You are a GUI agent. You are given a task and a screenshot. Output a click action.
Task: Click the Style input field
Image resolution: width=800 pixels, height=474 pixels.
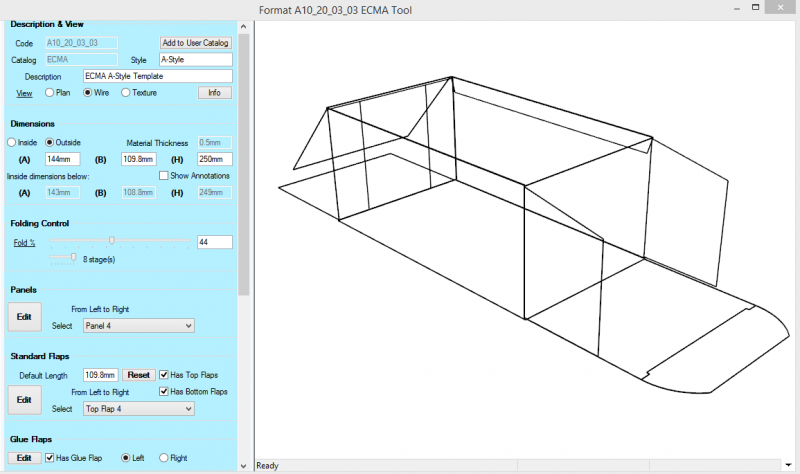[196, 60]
